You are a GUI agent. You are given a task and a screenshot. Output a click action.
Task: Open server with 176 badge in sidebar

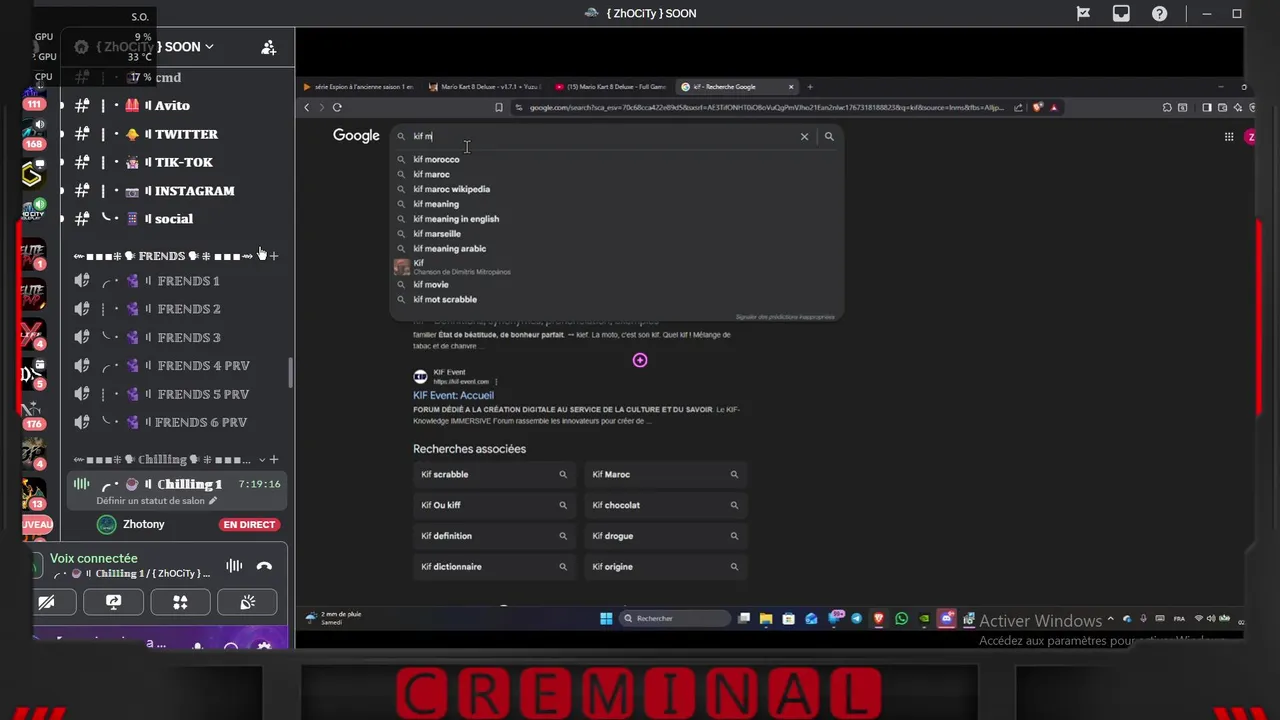click(34, 412)
